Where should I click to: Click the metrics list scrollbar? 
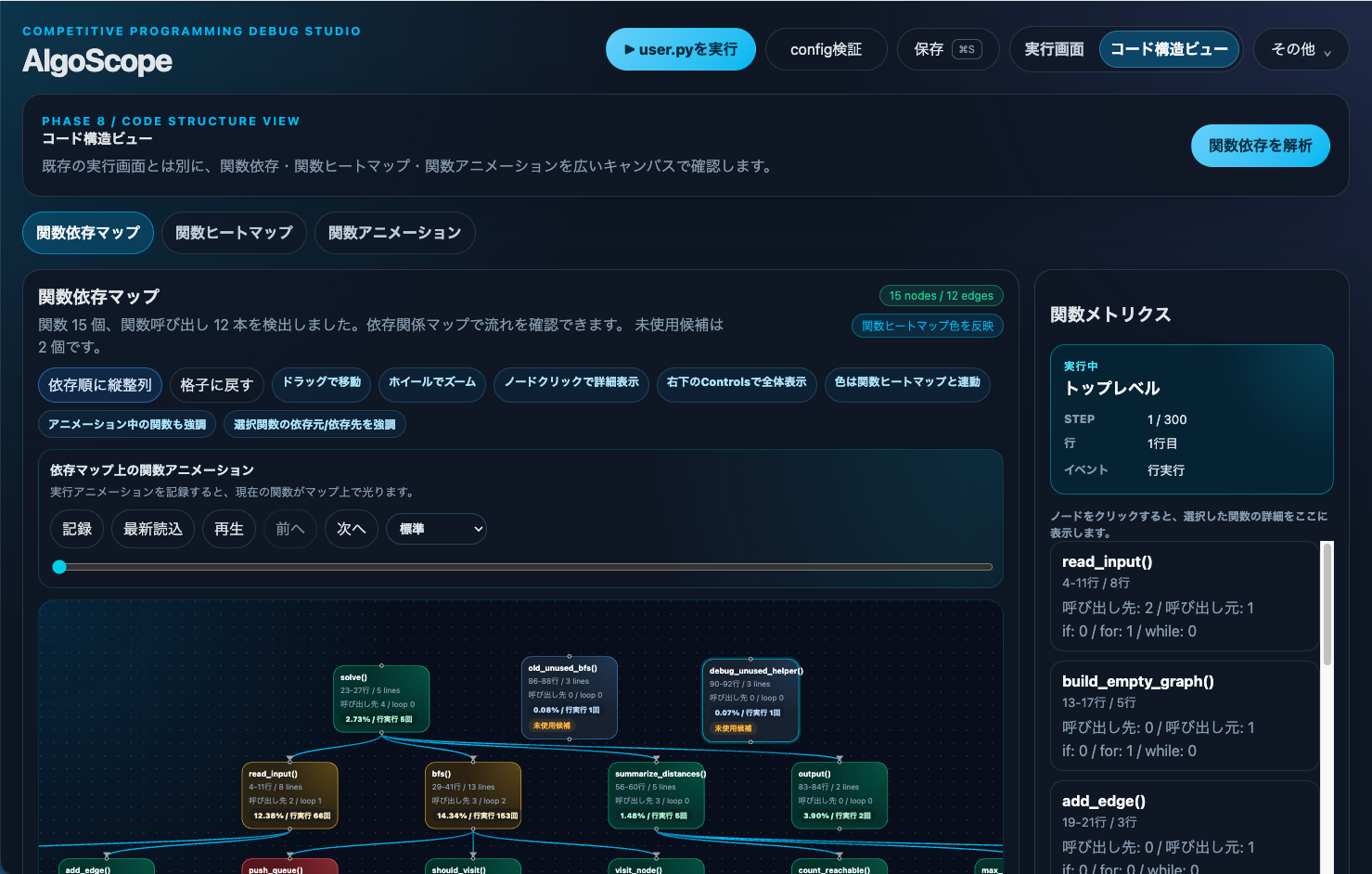(x=1327, y=603)
